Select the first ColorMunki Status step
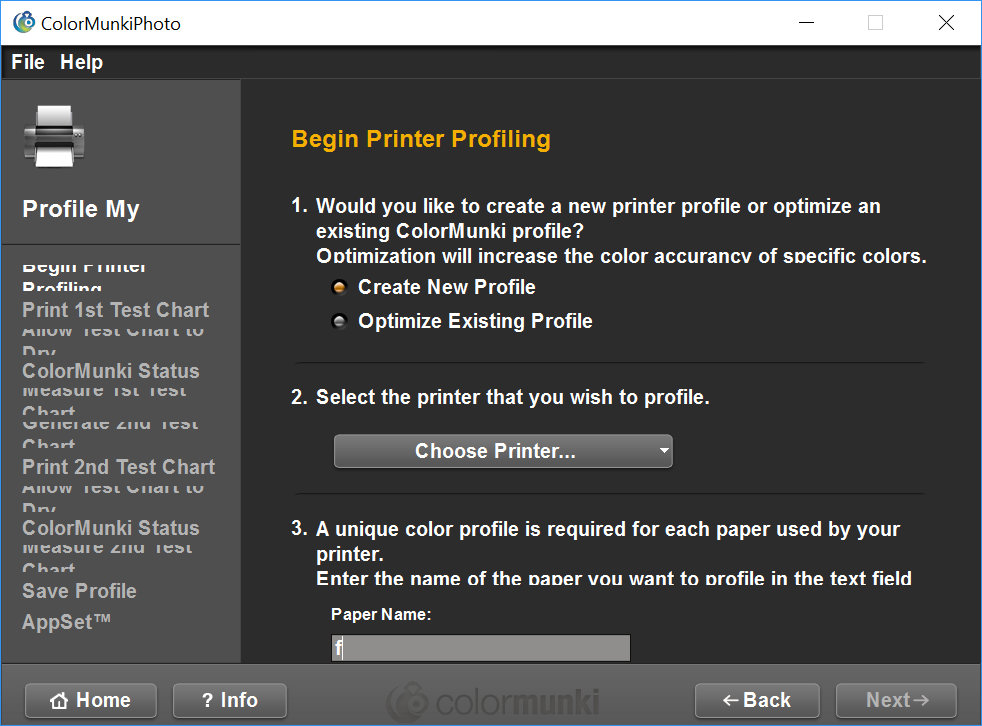 (111, 371)
